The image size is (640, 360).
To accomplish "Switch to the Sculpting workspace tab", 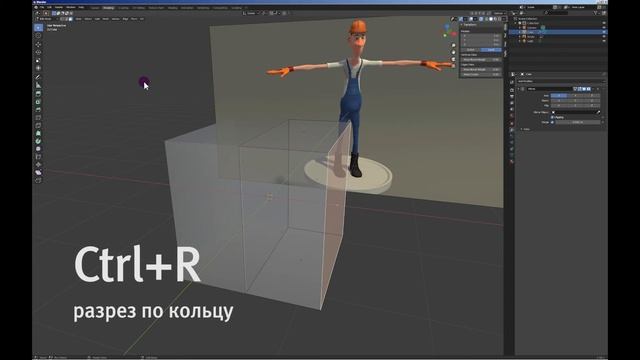I will (x=123, y=7).
